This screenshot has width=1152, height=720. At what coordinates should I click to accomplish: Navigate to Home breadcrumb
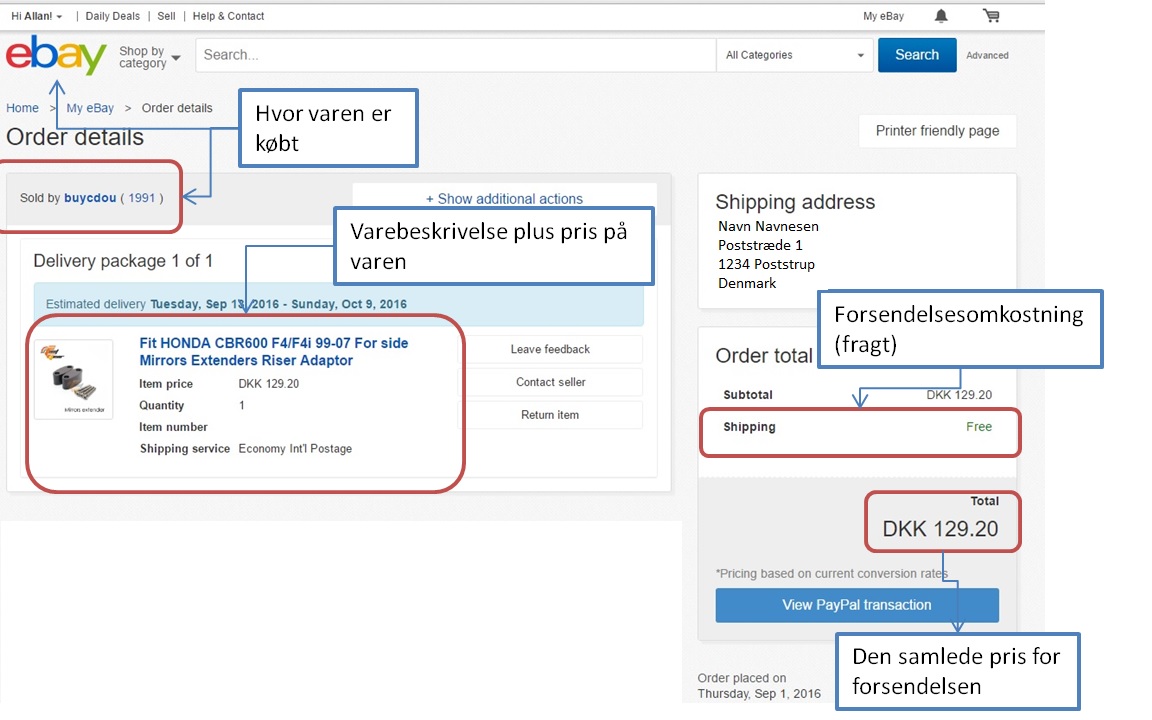[22, 108]
